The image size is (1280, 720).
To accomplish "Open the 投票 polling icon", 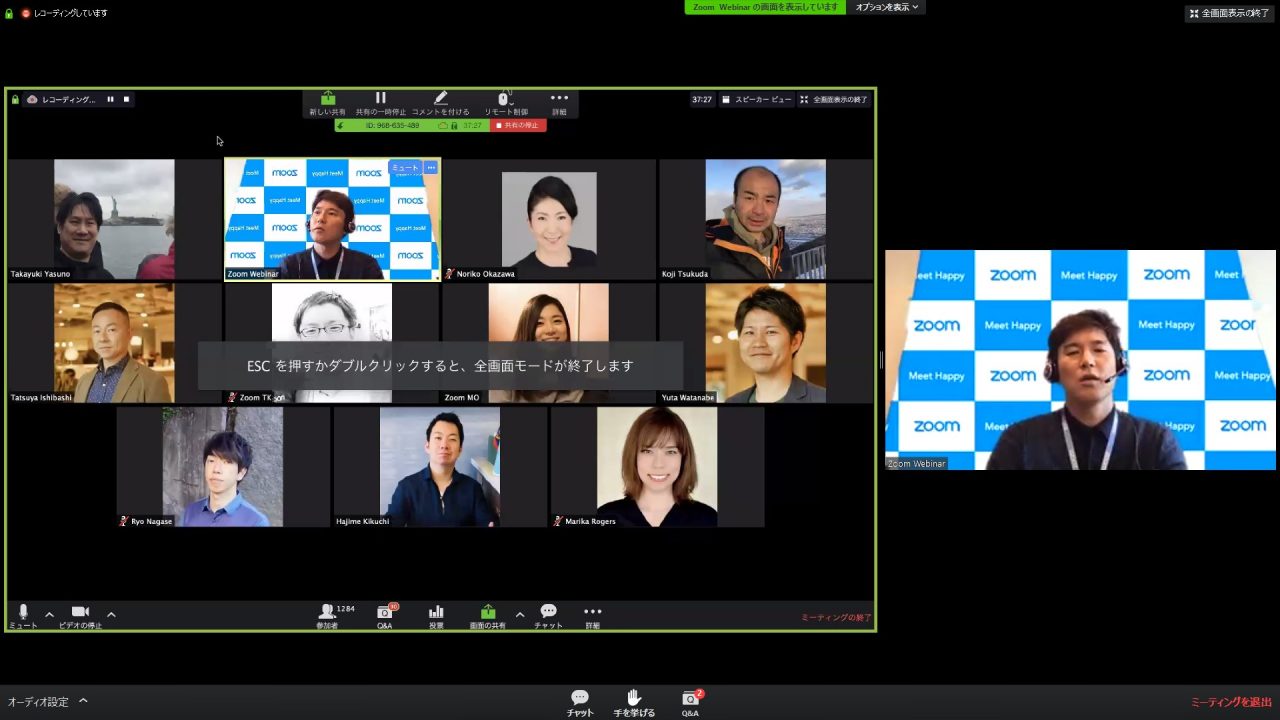I will (436, 616).
